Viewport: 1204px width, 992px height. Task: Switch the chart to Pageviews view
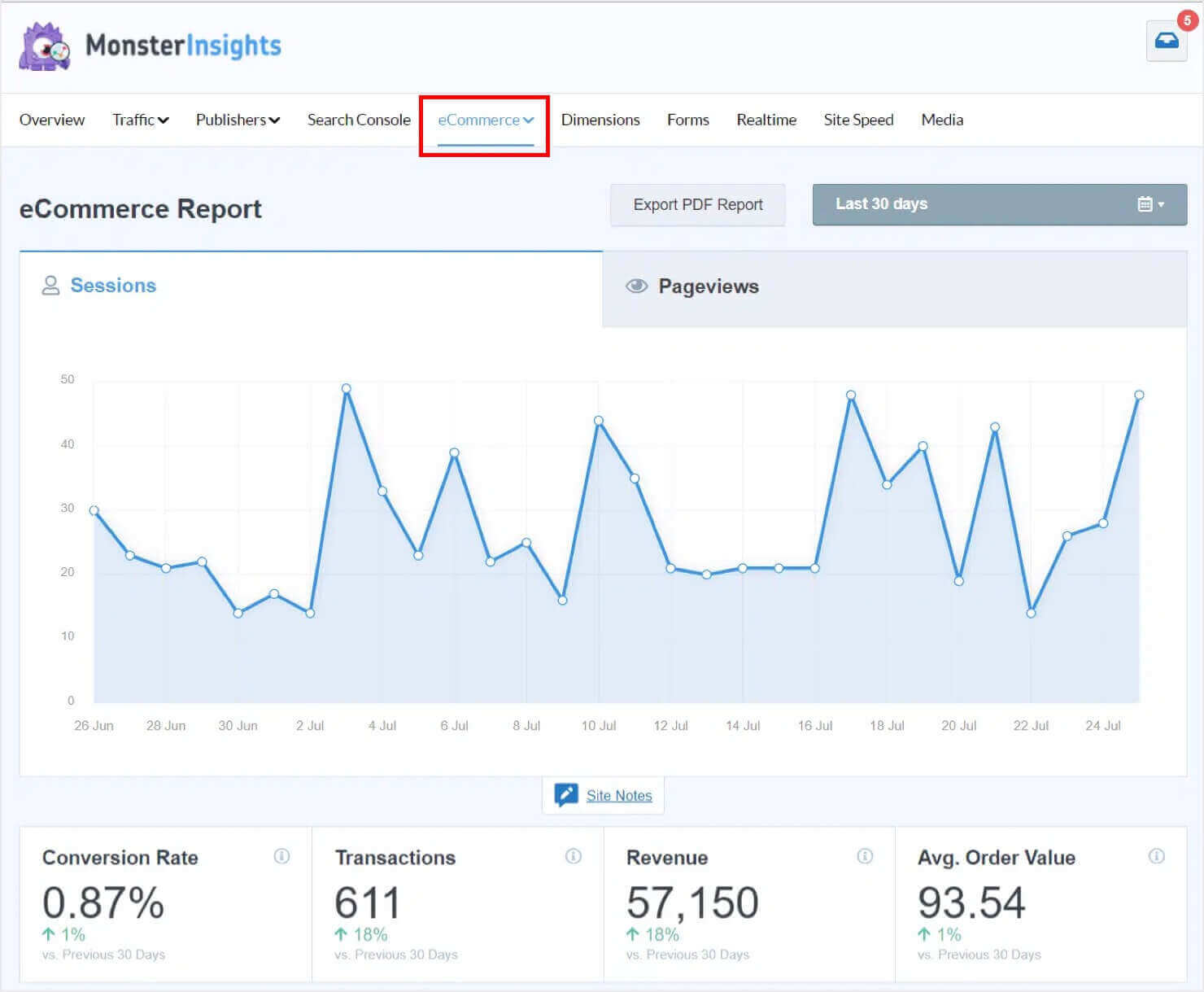tap(707, 286)
